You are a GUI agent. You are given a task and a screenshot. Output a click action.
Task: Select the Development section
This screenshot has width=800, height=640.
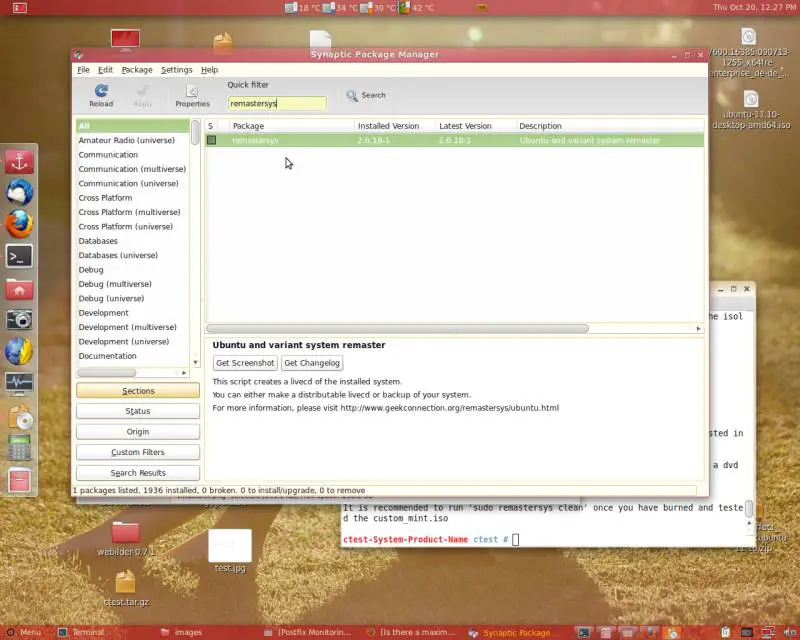(133, 313)
